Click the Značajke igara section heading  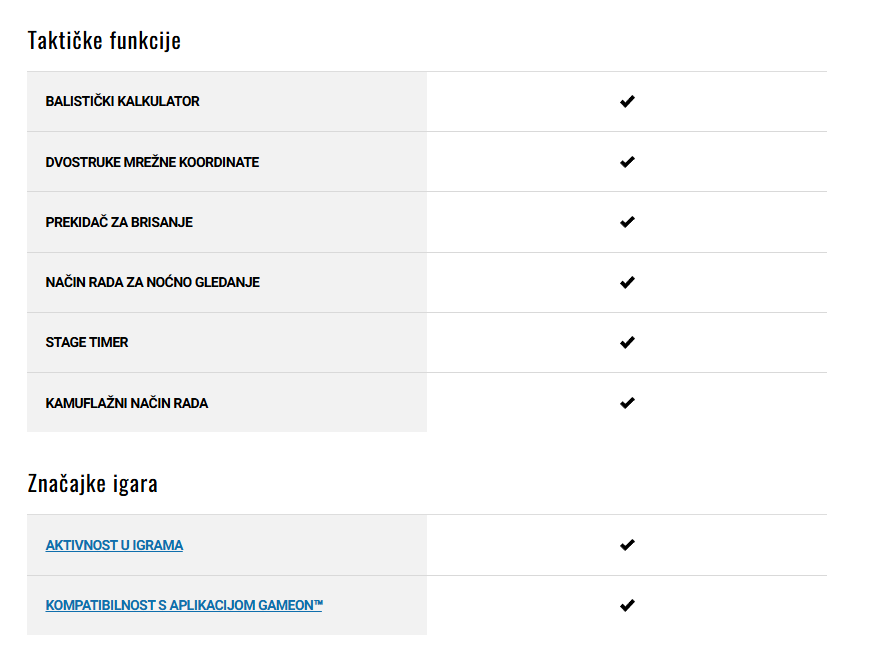tap(92, 484)
